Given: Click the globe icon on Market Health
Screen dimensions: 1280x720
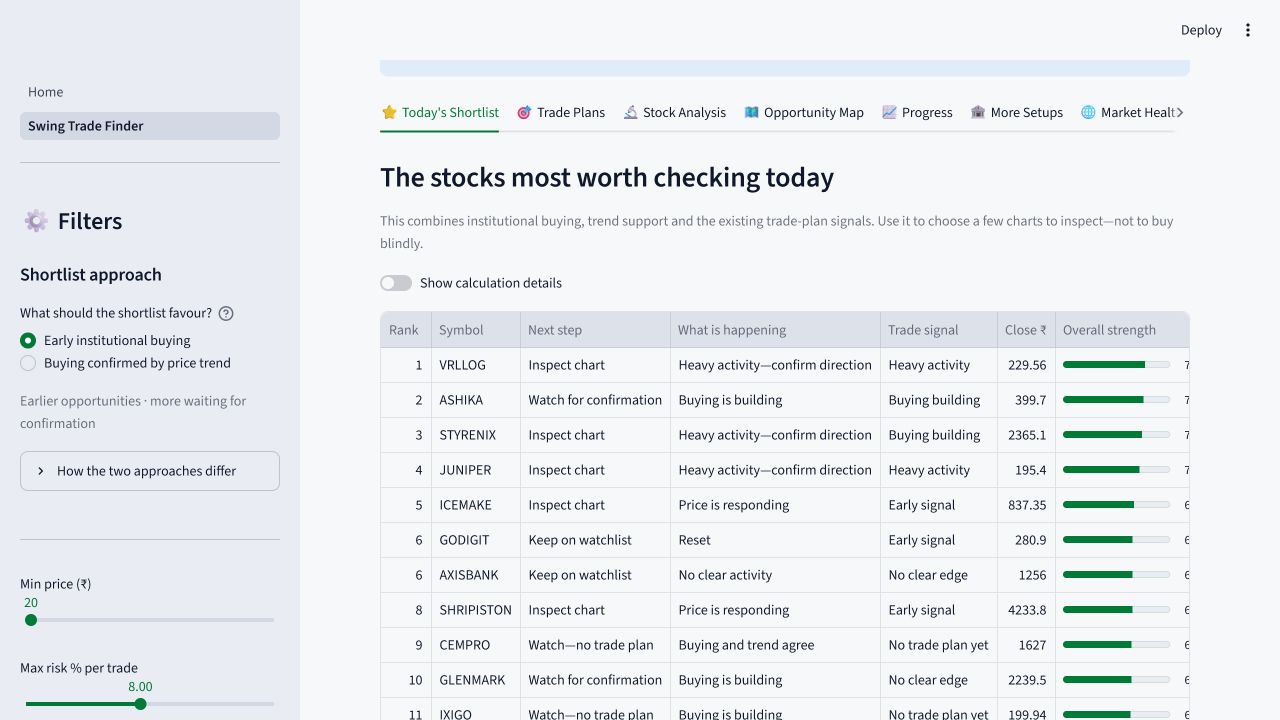Looking at the screenshot, I should coord(1088,112).
